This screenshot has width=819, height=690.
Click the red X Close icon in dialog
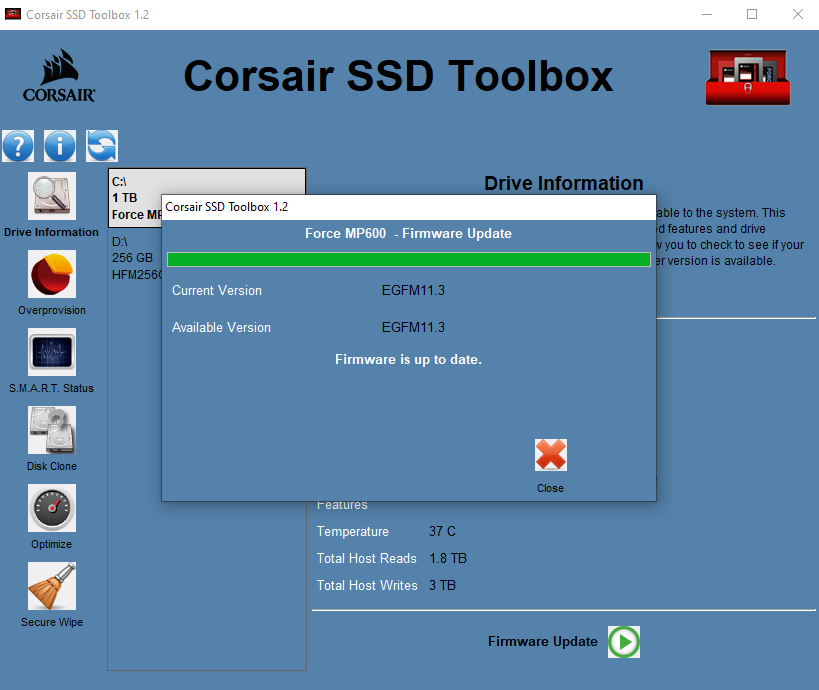(x=550, y=456)
